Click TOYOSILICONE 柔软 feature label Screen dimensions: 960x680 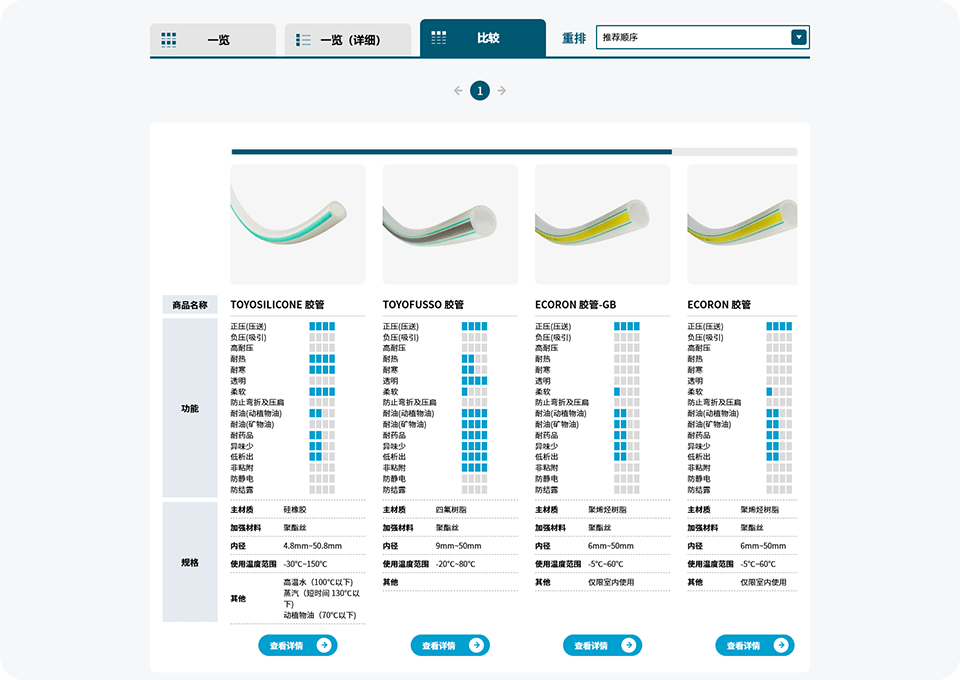pos(238,392)
